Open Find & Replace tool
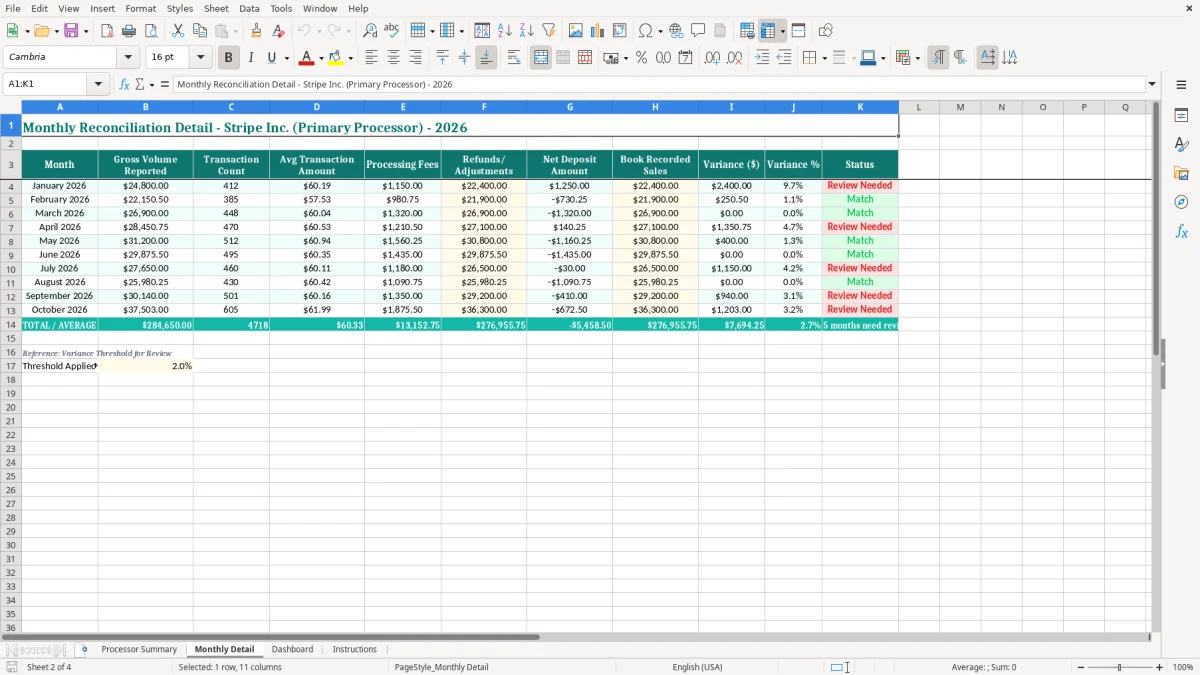This screenshot has height=675, width=1200. [370, 31]
